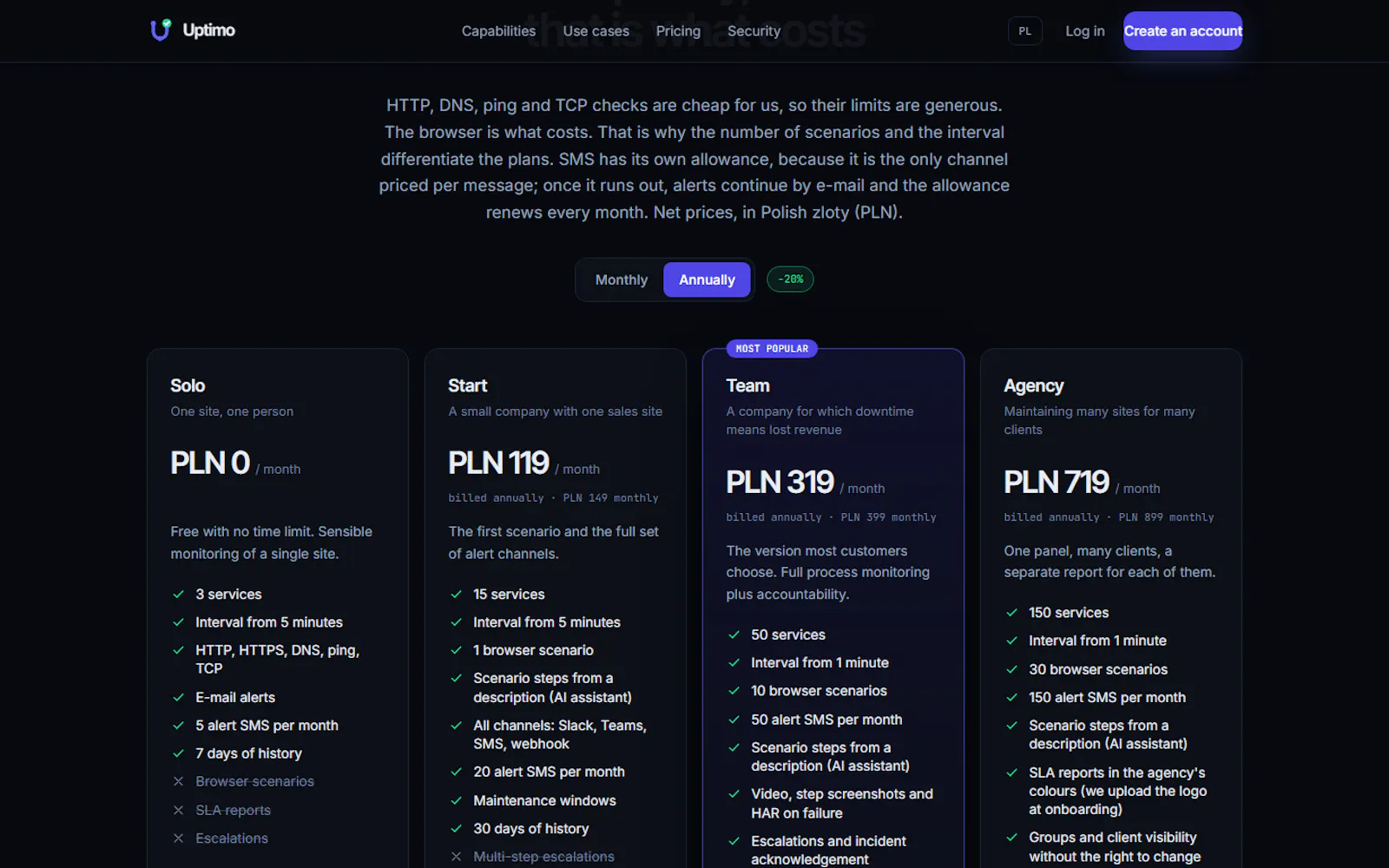Click checkmark next to 50 alert SMS per month
Image resolution: width=1389 pixels, height=868 pixels.
[x=734, y=720]
